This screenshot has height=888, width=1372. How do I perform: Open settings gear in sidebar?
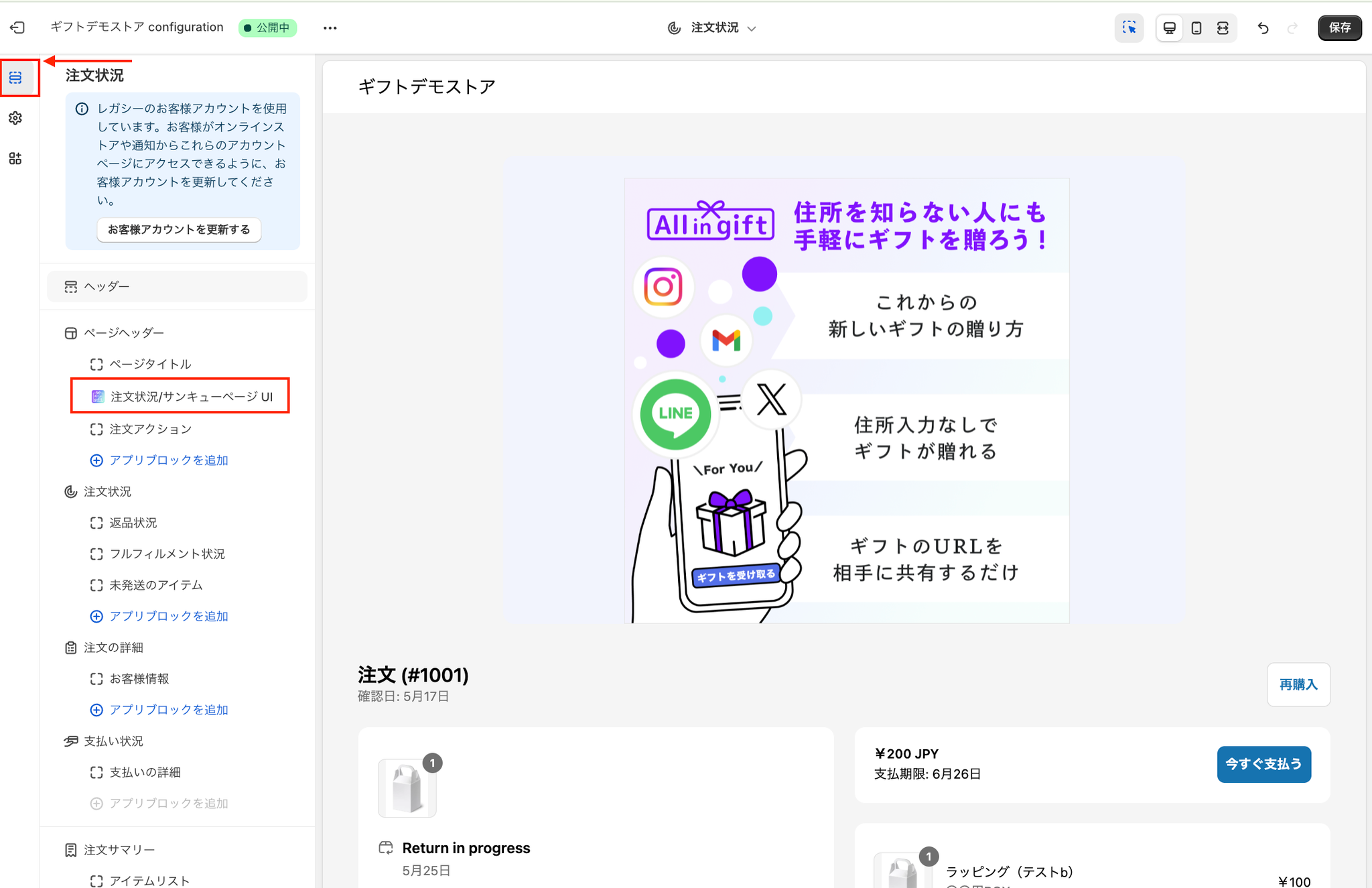tap(15, 118)
